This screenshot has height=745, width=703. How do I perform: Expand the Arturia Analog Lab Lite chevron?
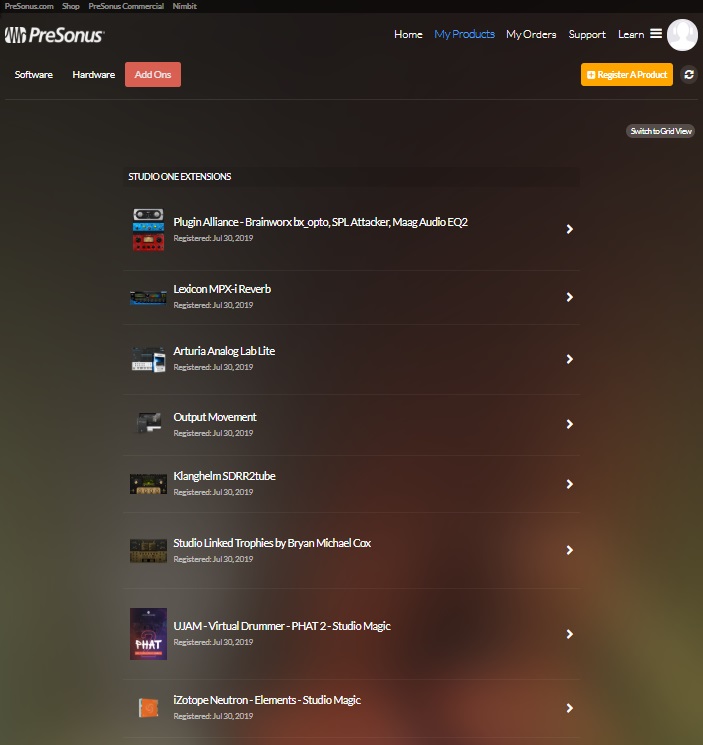click(x=569, y=359)
